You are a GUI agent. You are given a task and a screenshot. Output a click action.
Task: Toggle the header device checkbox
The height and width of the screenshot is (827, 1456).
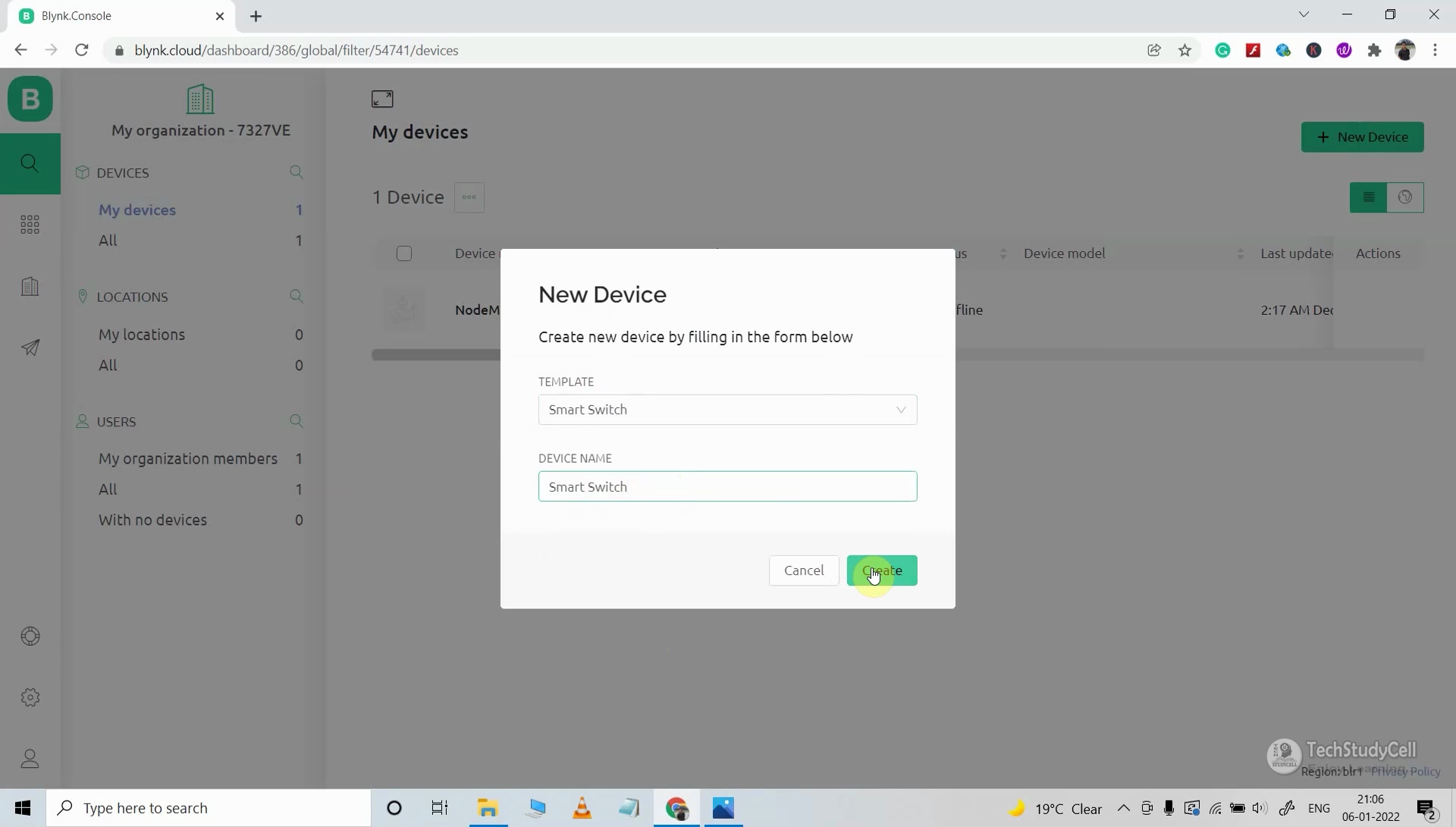pyautogui.click(x=404, y=253)
